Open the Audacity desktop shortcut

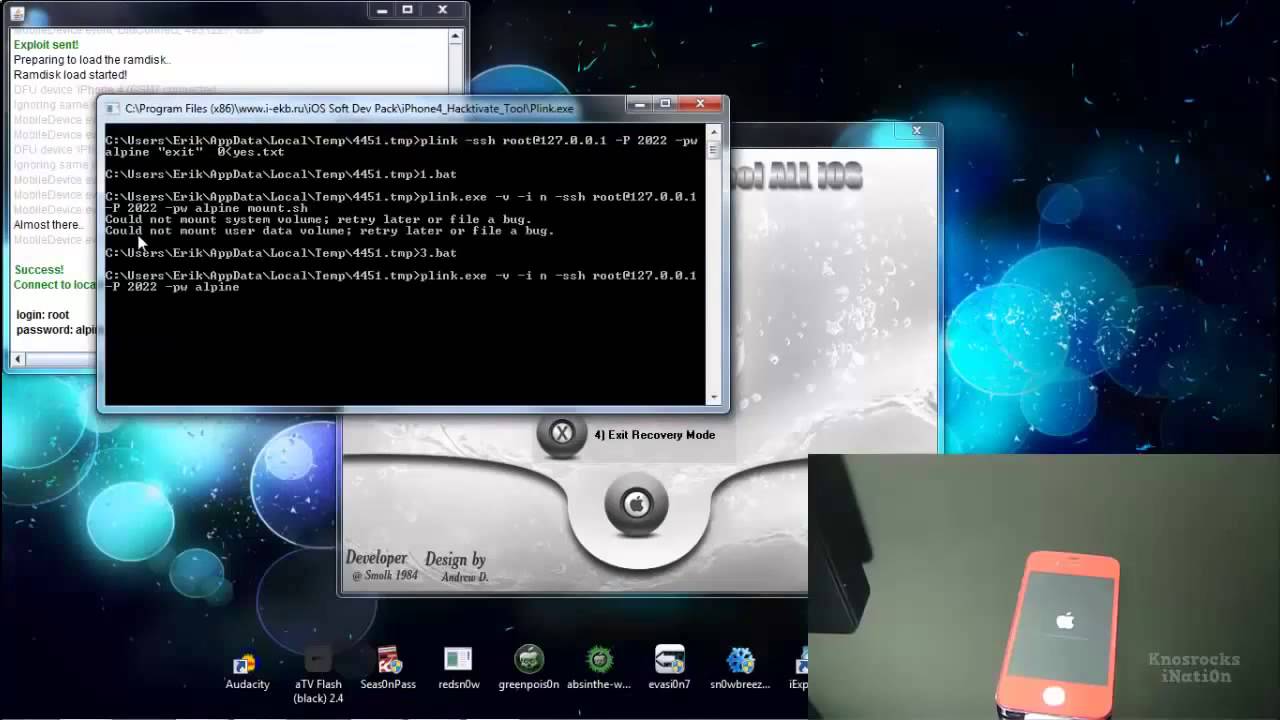tap(247, 669)
